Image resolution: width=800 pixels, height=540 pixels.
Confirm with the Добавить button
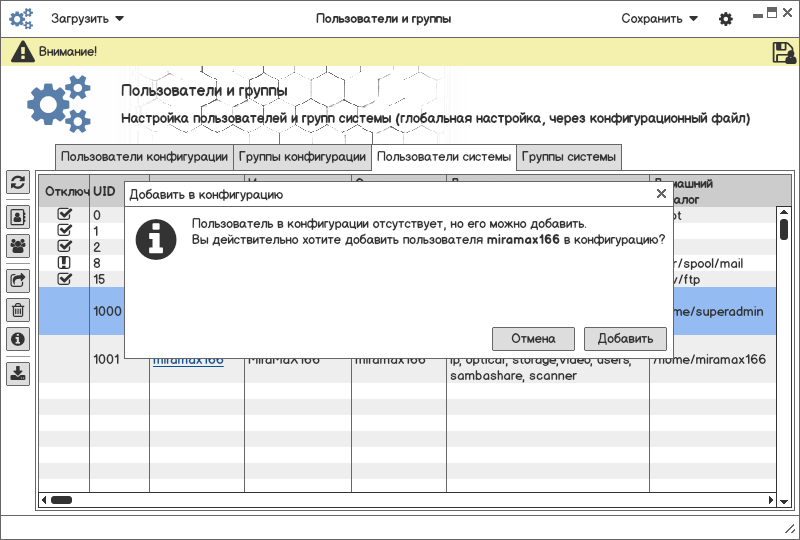pyautogui.click(x=625, y=338)
